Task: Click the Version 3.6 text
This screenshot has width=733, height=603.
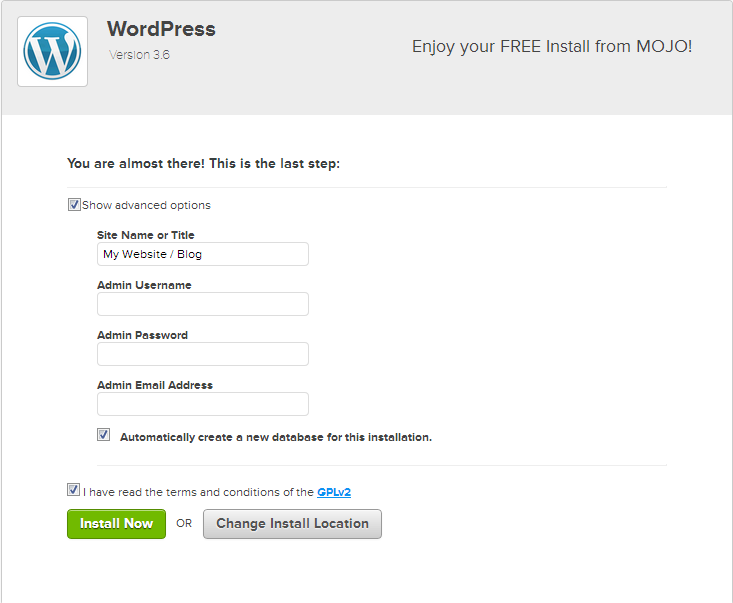Action: 139,55
